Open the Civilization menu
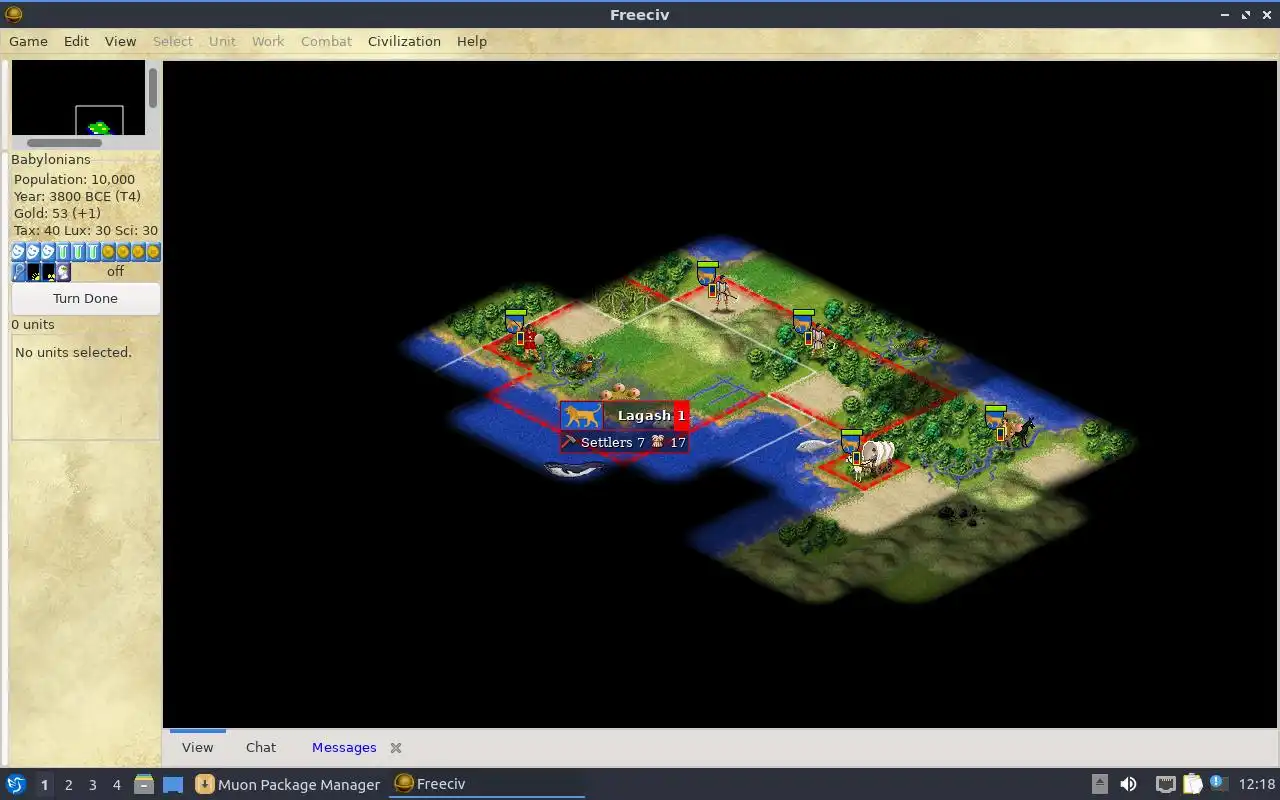 point(404,41)
